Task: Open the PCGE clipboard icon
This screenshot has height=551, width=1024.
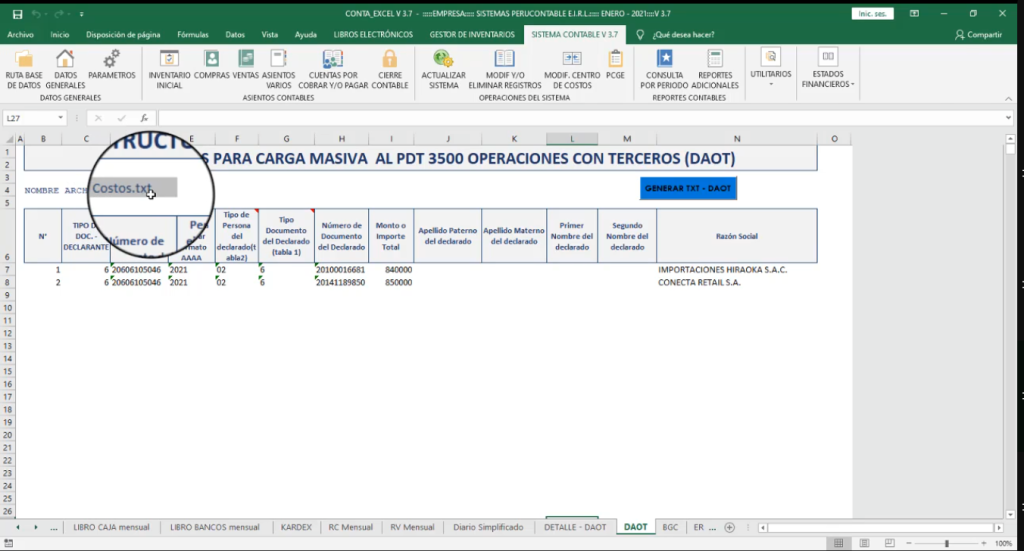Action: [x=615, y=65]
